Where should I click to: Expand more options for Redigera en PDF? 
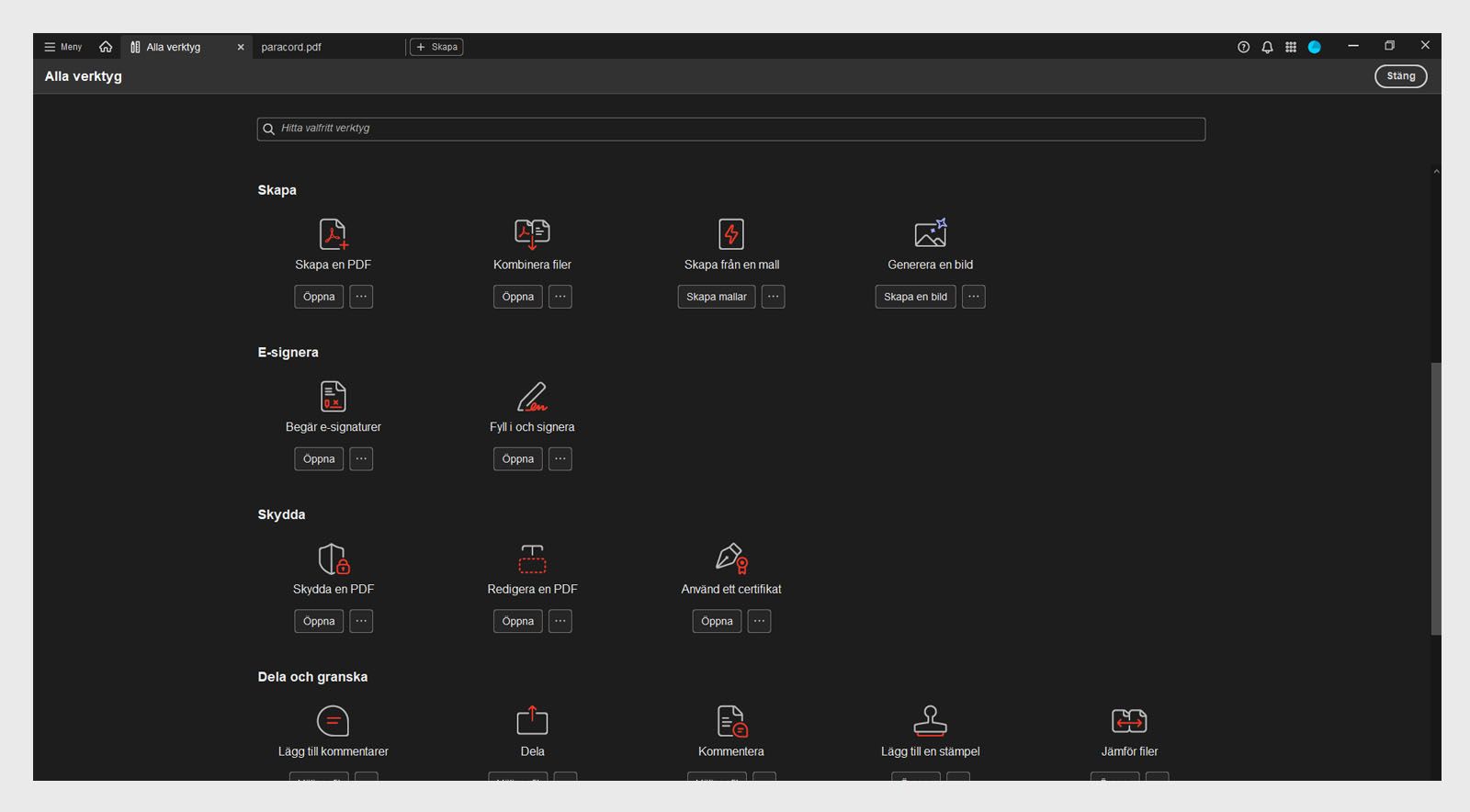point(560,622)
